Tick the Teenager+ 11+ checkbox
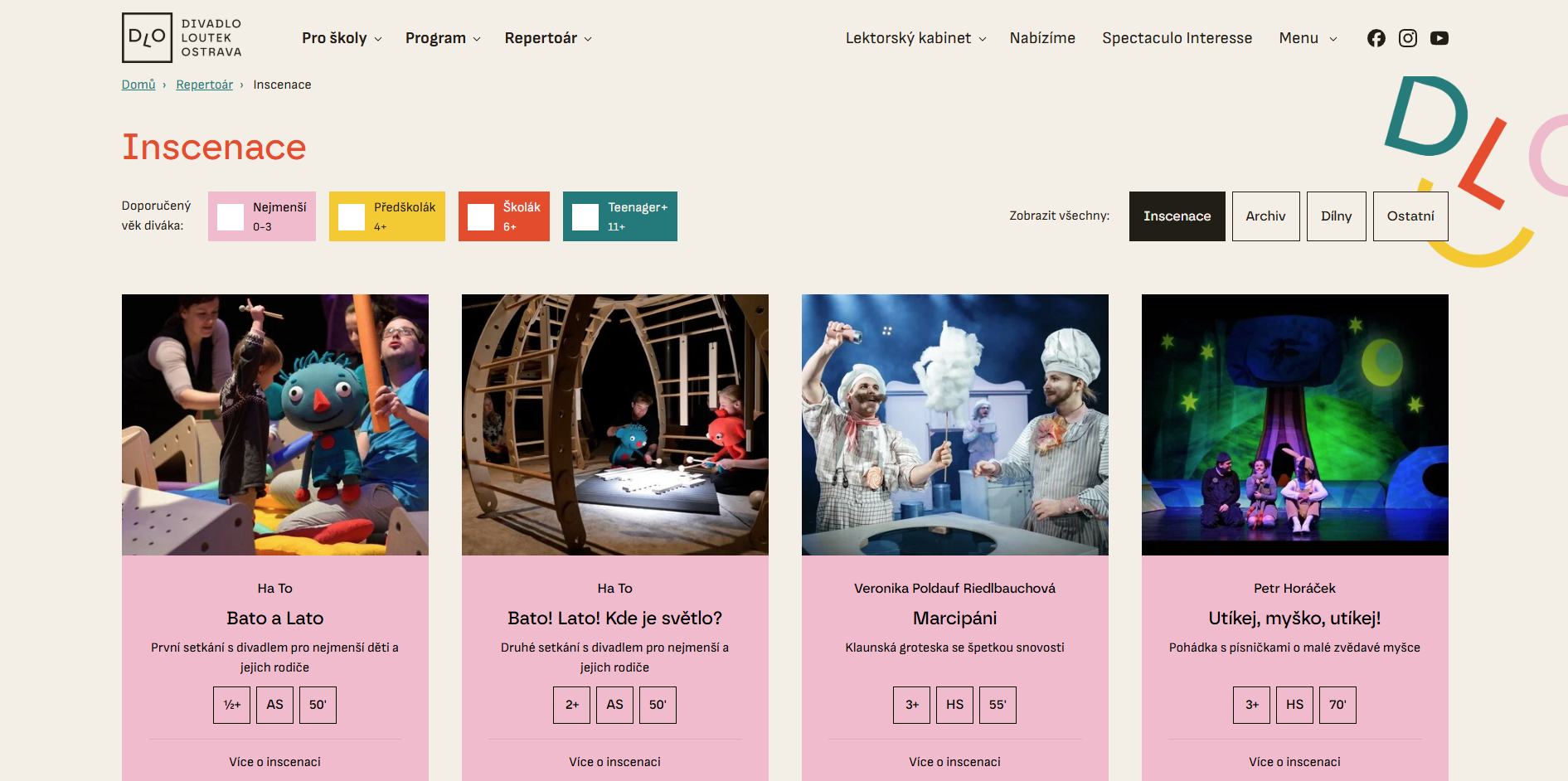 585,217
